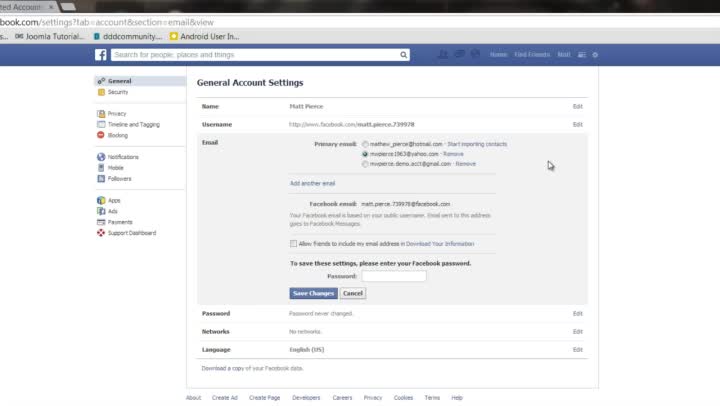Click the Careers footer link
Viewport: 720px width, 406px height.
343,398
